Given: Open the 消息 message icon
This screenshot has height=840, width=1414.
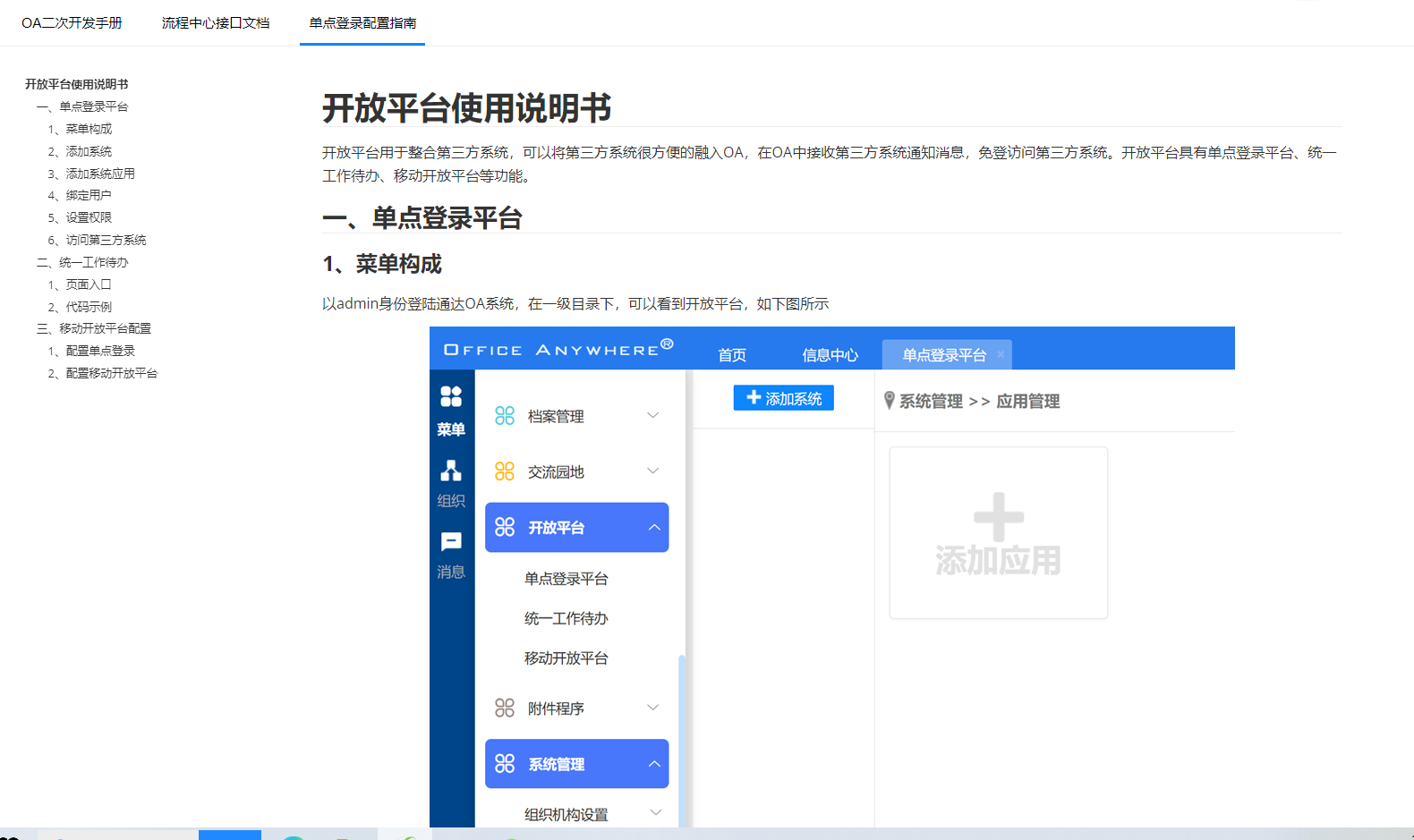Looking at the screenshot, I should pos(451,542).
